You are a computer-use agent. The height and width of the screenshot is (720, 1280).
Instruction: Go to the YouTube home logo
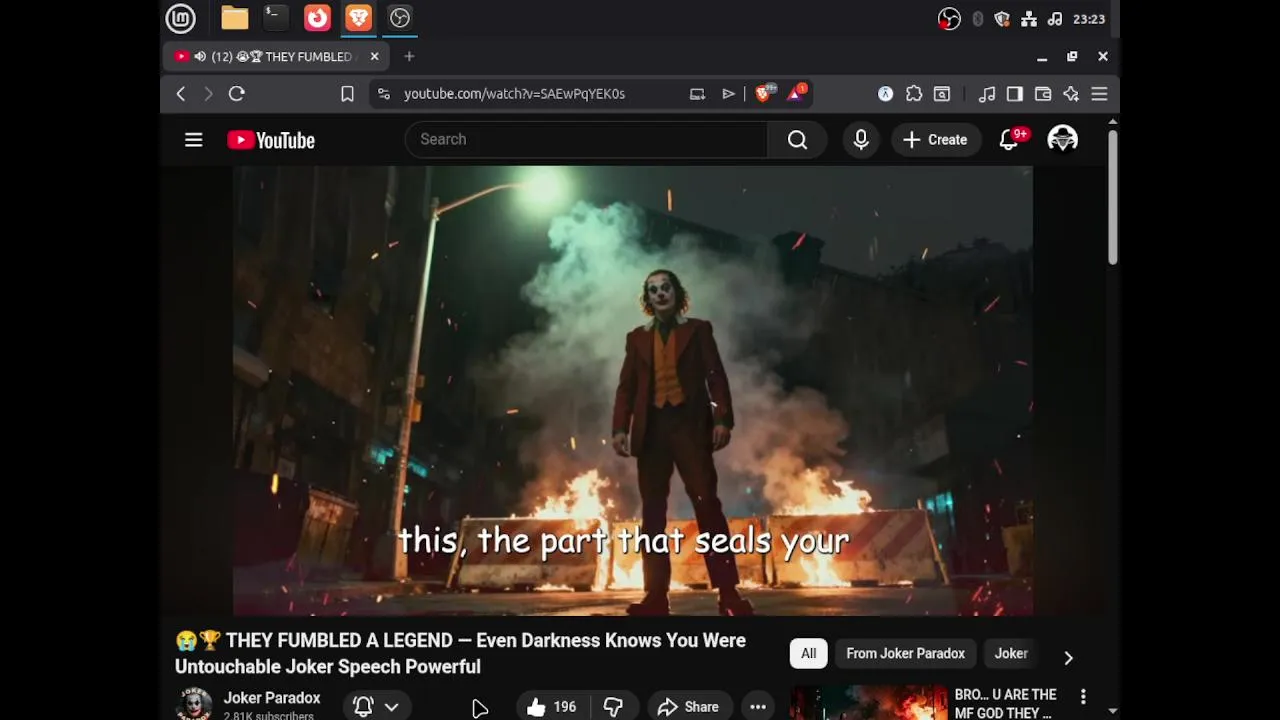coord(271,140)
